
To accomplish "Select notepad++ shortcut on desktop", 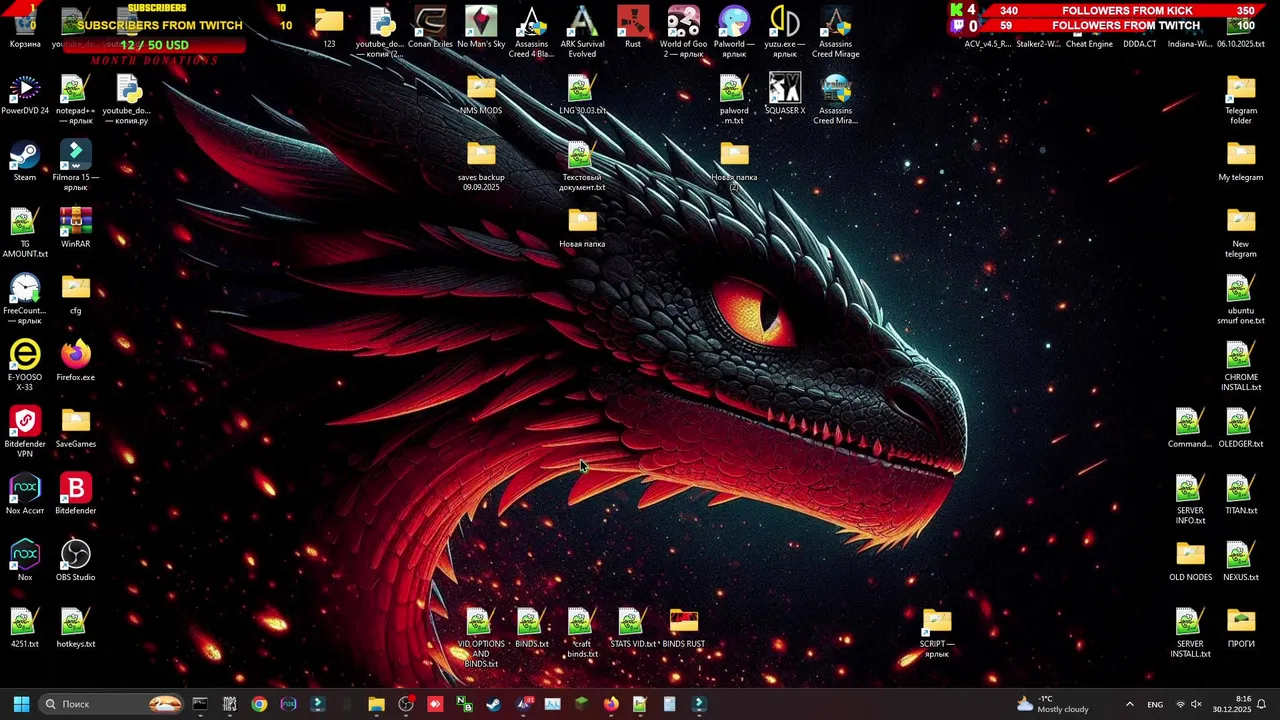I will pyautogui.click(x=76, y=99).
